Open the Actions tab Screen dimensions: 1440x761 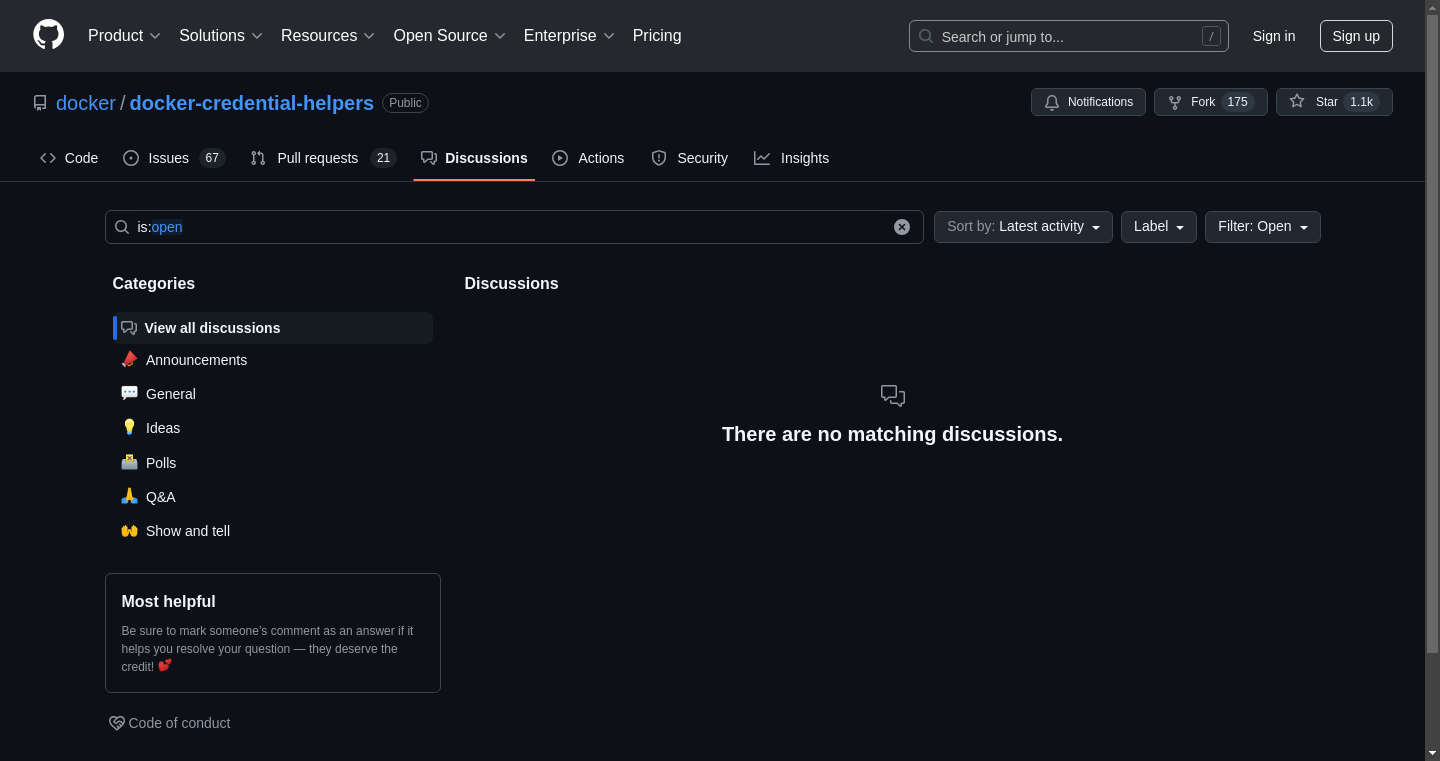click(588, 158)
